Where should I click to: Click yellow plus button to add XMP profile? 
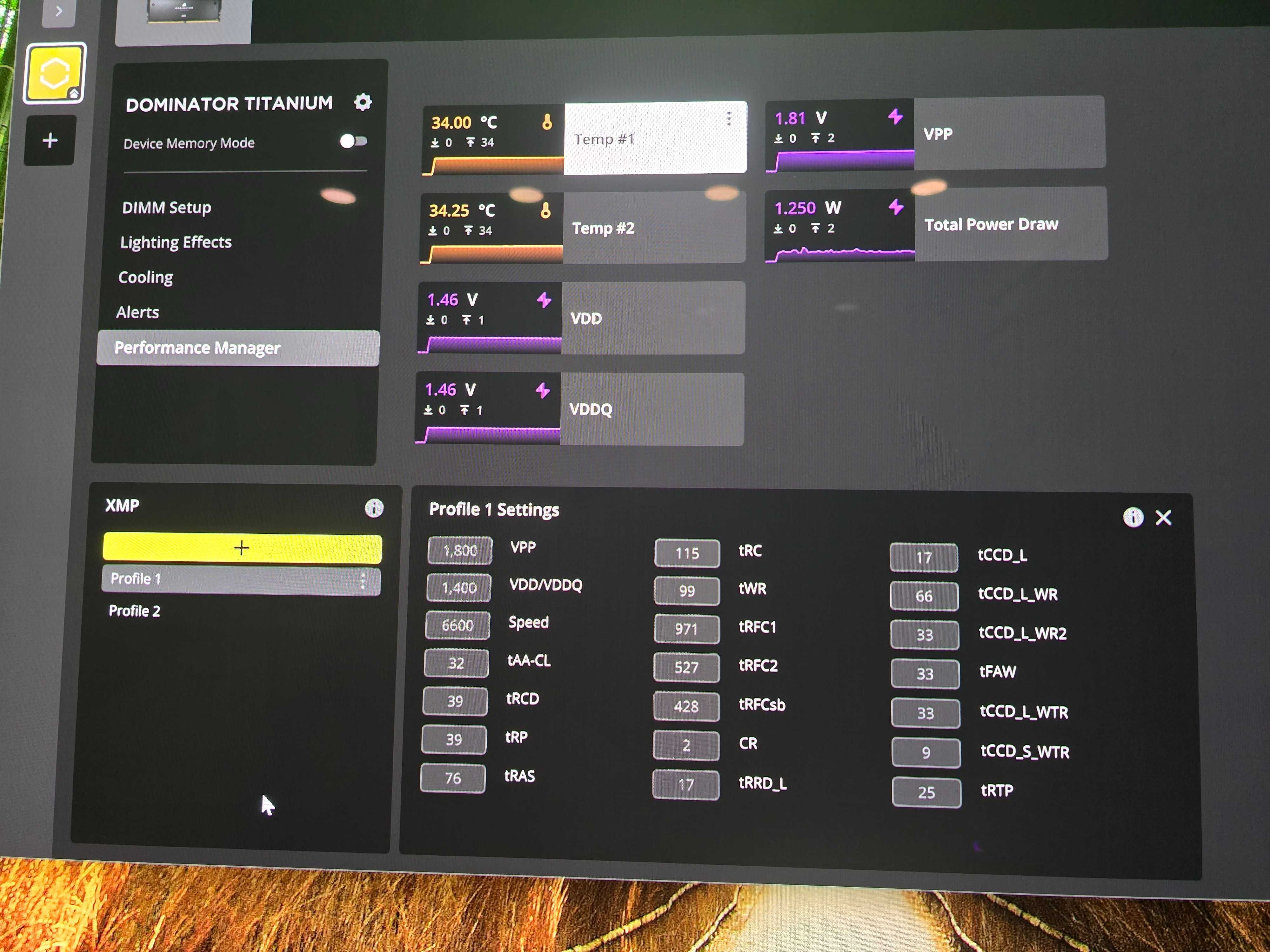pyautogui.click(x=242, y=547)
